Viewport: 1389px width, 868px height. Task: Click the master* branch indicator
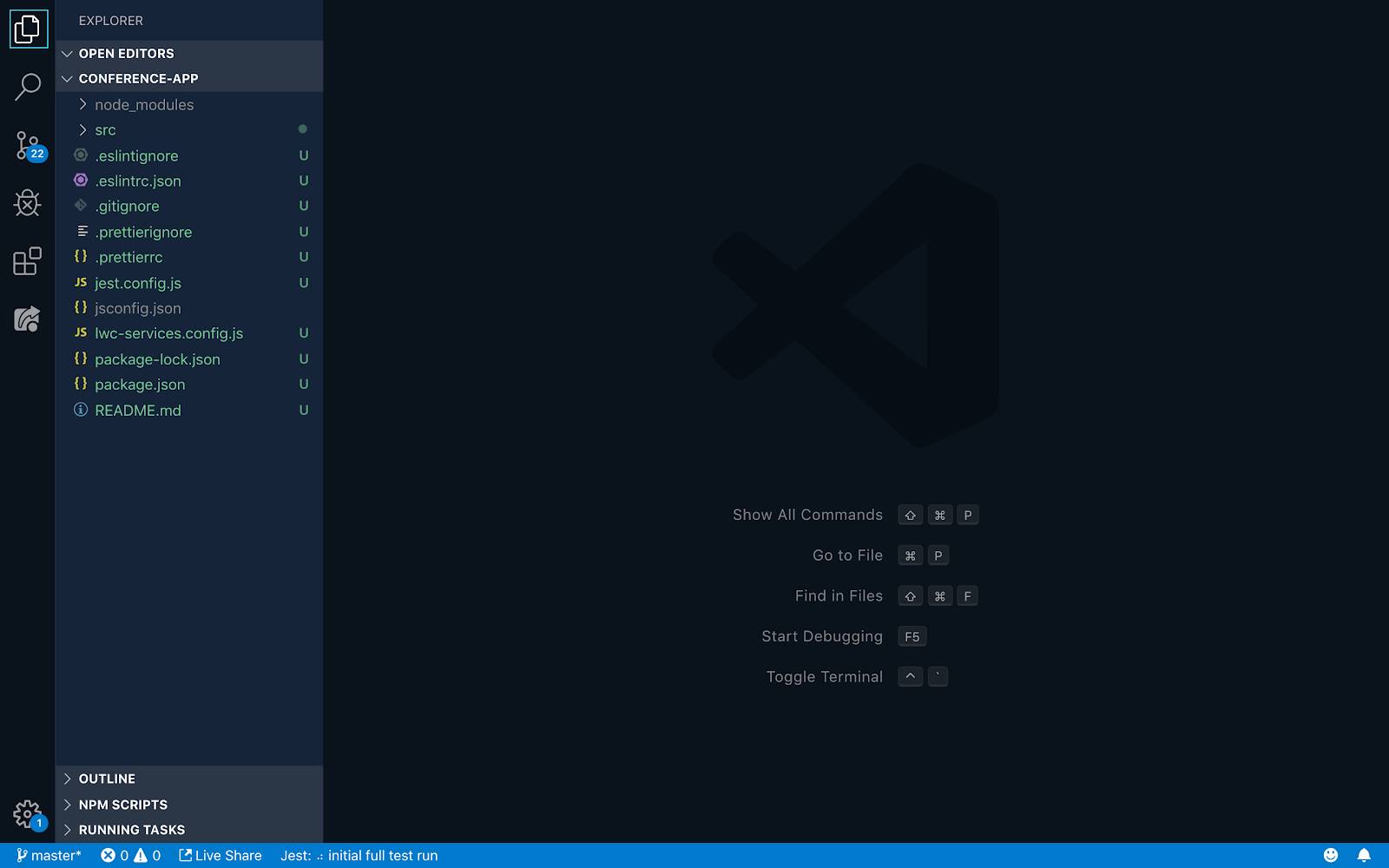(x=49, y=856)
